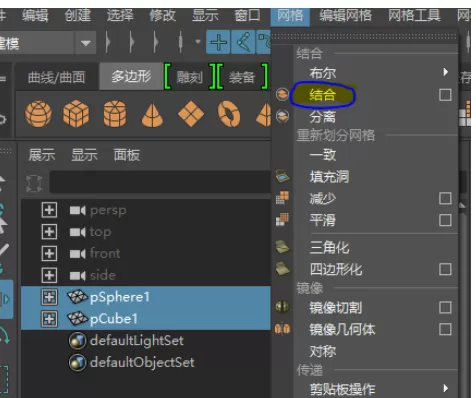Expand the top camera node
Viewport: 476px width, 398px height.
point(49,232)
